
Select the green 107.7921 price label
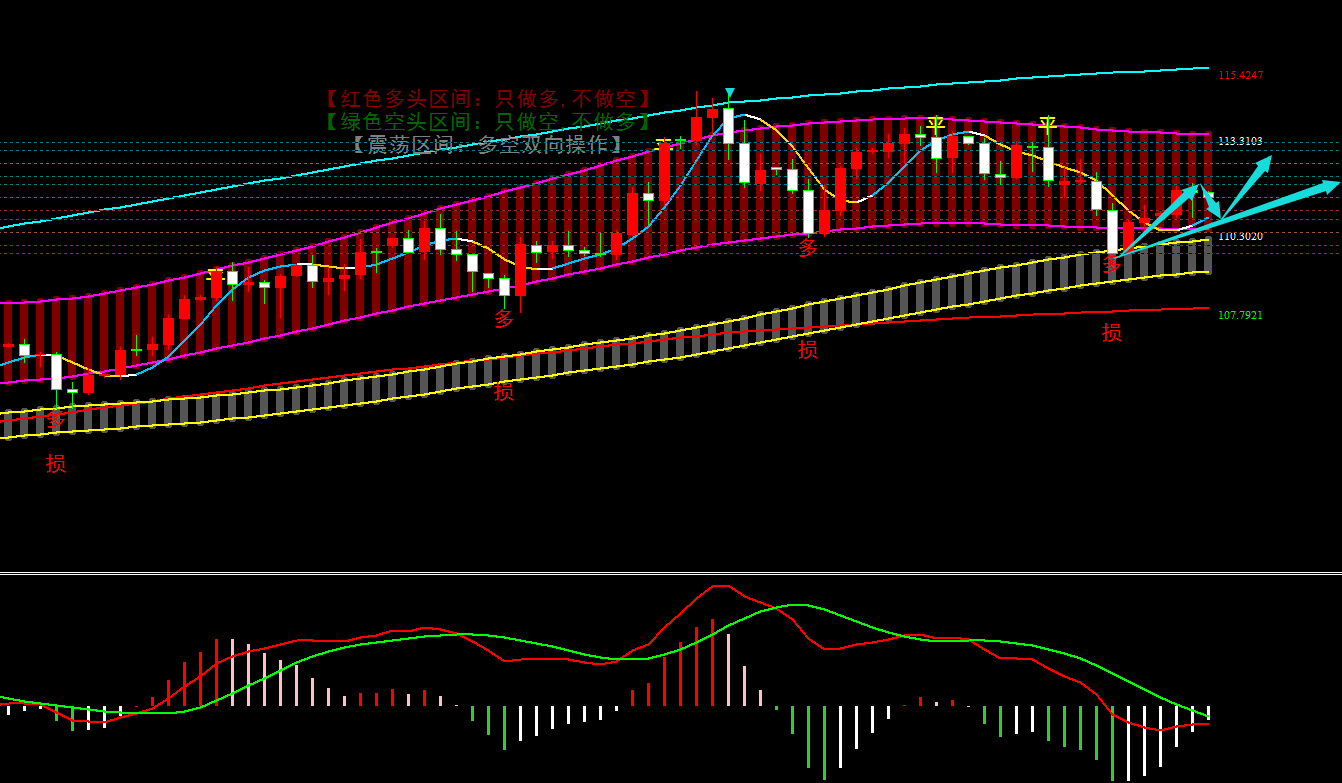click(x=1240, y=315)
